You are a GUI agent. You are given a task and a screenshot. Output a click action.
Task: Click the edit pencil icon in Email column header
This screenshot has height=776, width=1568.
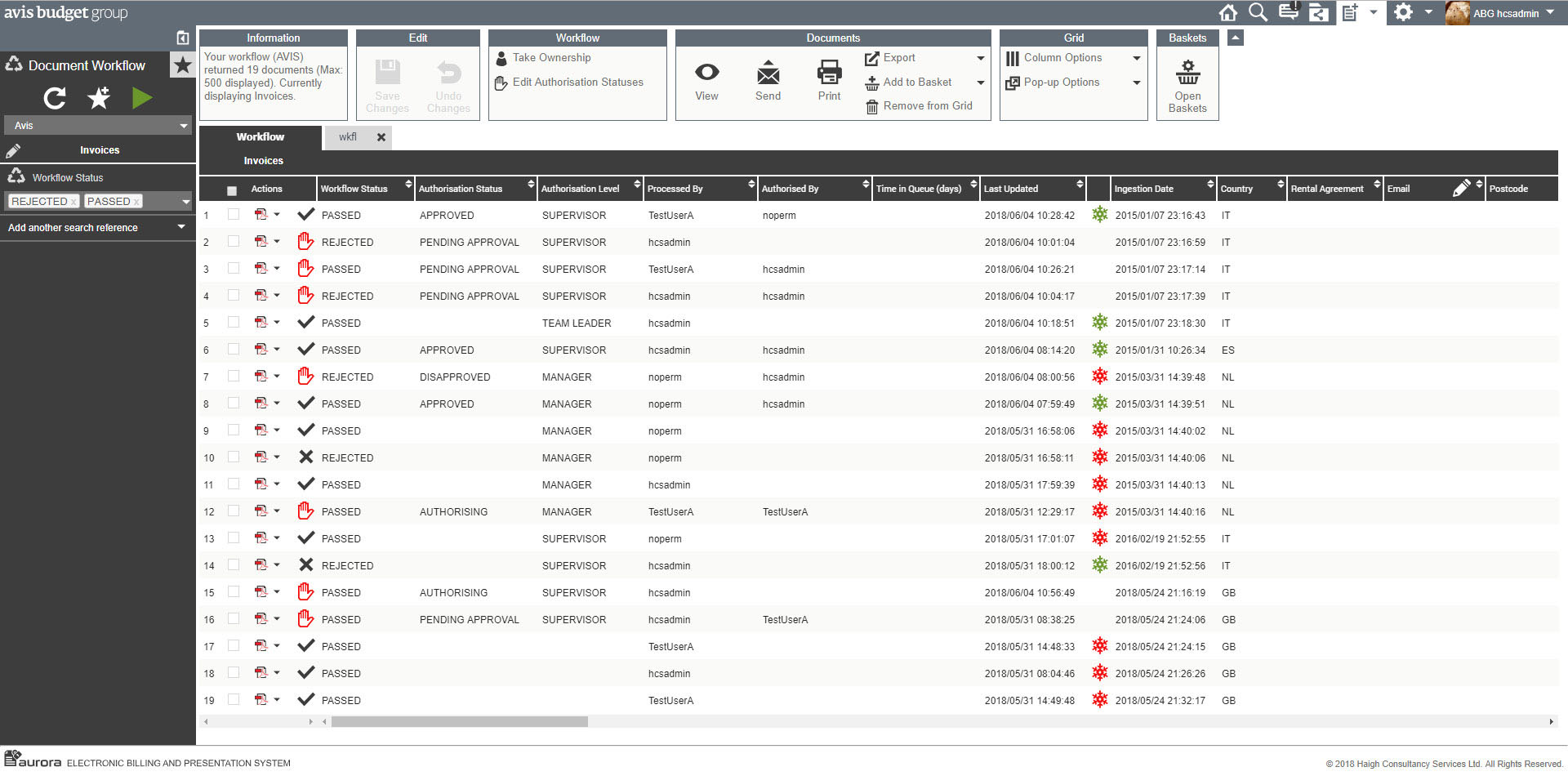coord(1462,189)
